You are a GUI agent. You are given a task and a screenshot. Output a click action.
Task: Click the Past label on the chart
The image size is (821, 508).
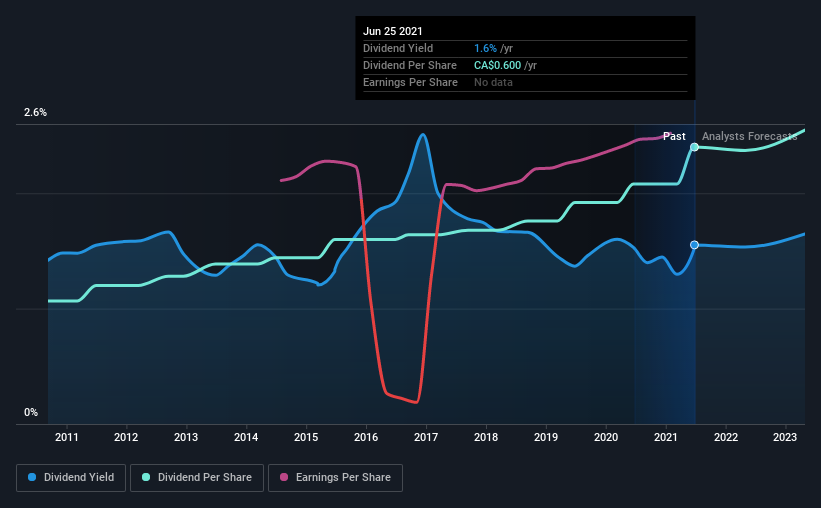(x=674, y=136)
